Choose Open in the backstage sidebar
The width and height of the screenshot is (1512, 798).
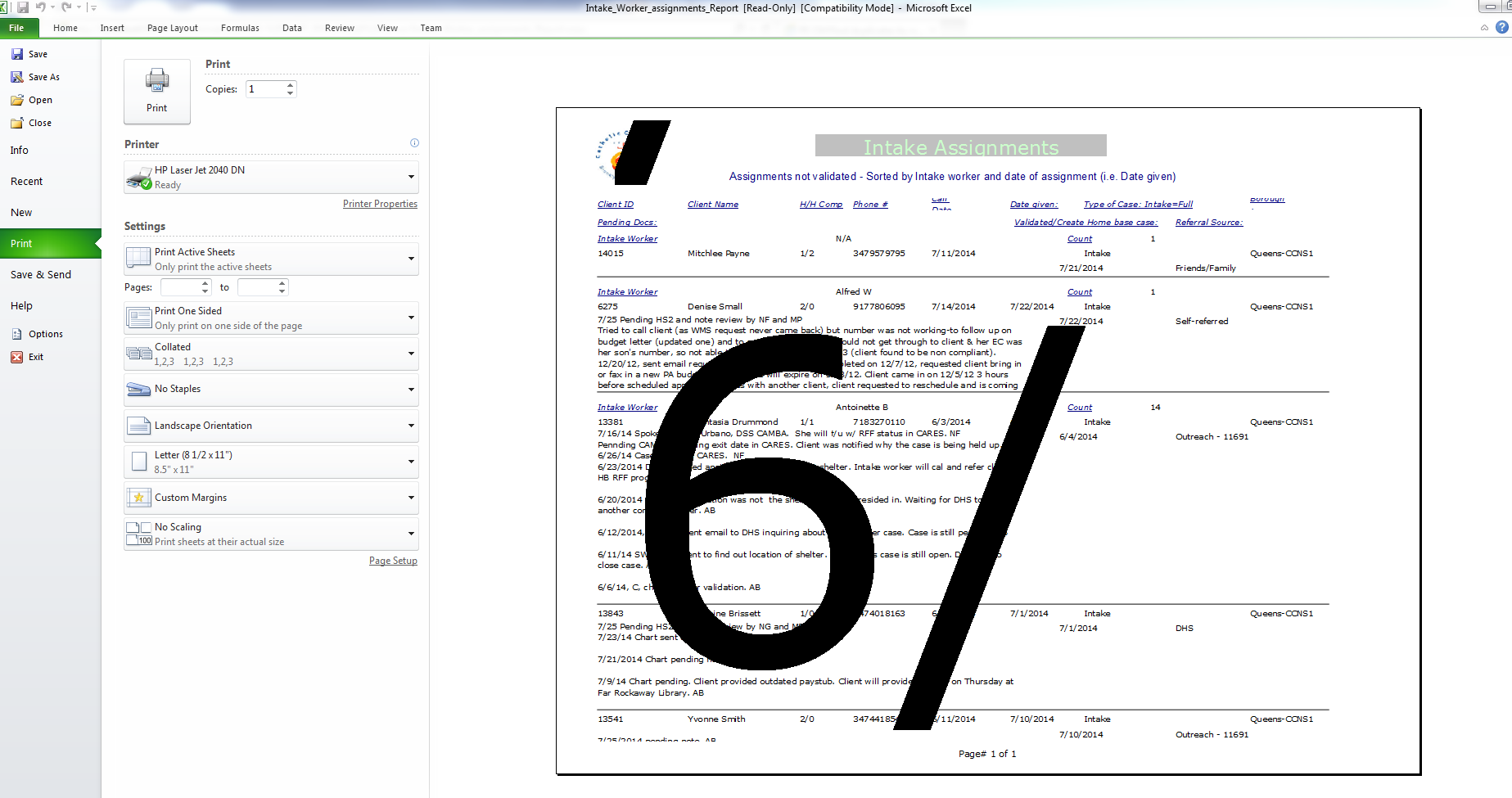[x=31, y=100]
